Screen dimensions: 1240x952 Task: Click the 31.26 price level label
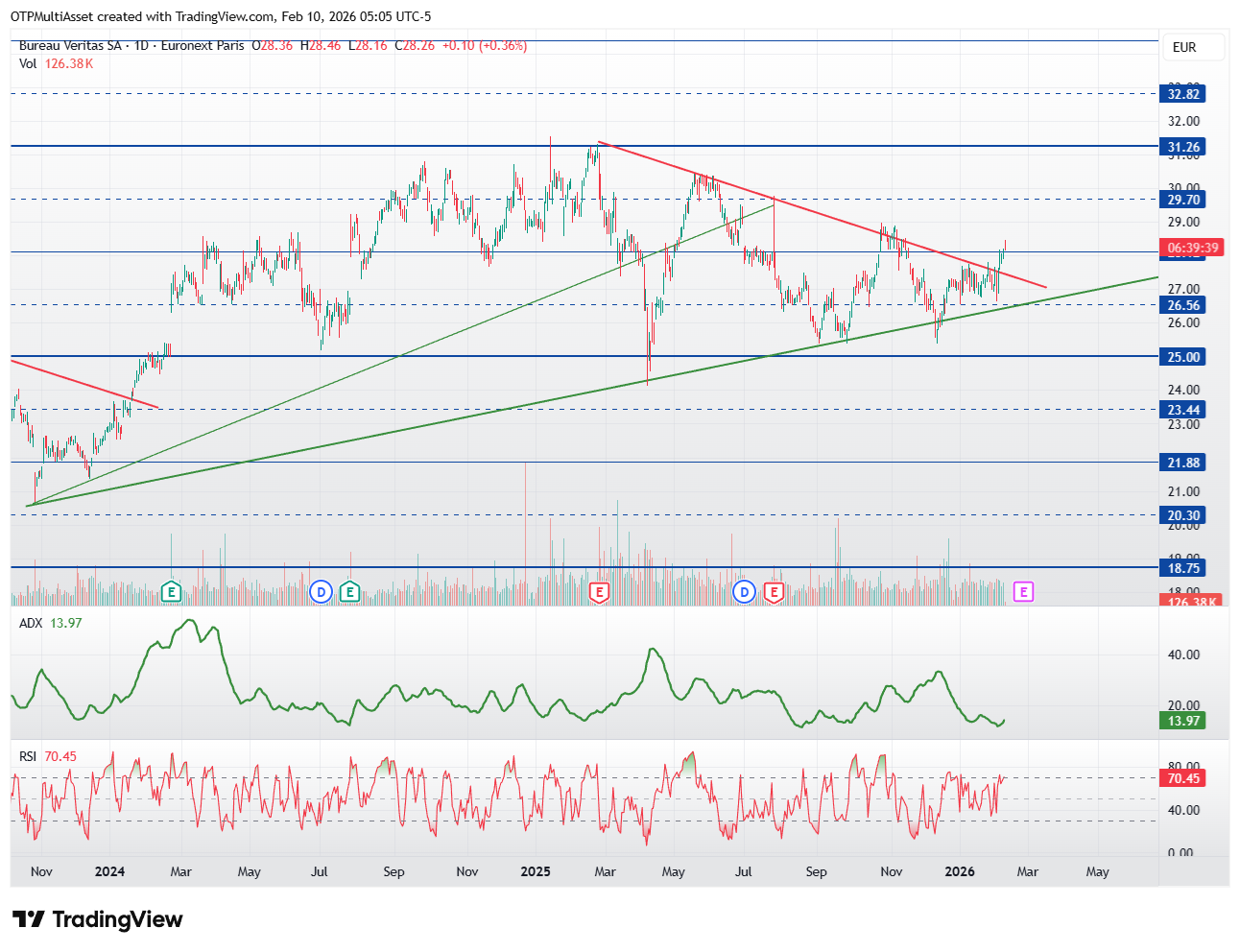click(1183, 147)
